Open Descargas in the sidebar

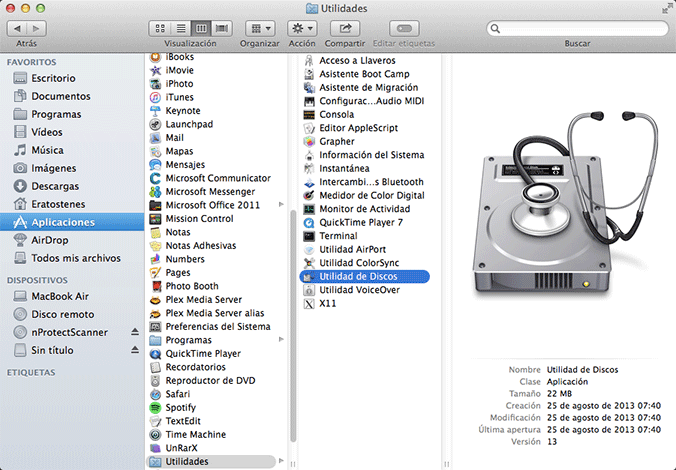pos(72,186)
